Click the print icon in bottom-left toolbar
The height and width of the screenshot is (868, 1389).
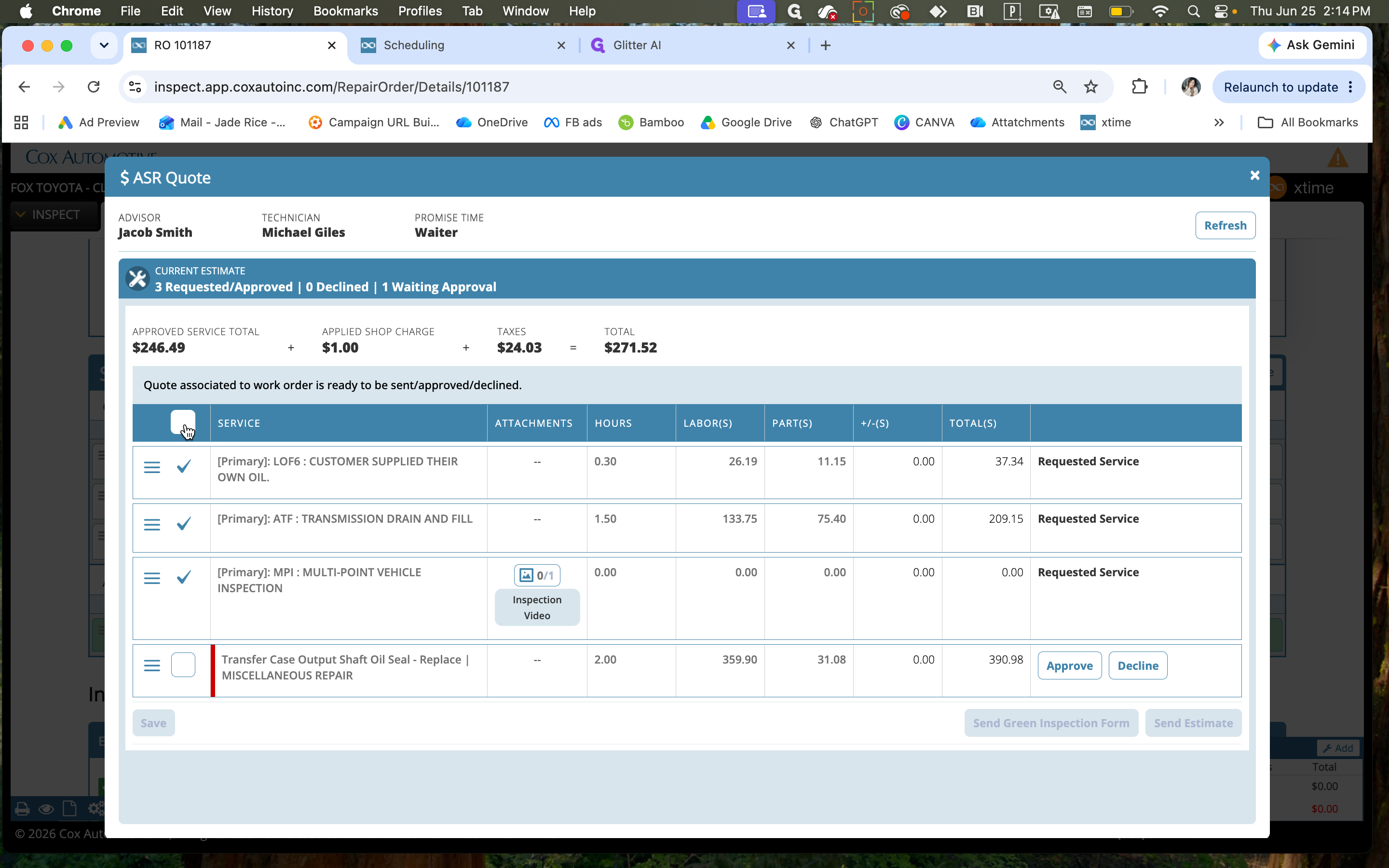click(22, 809)
